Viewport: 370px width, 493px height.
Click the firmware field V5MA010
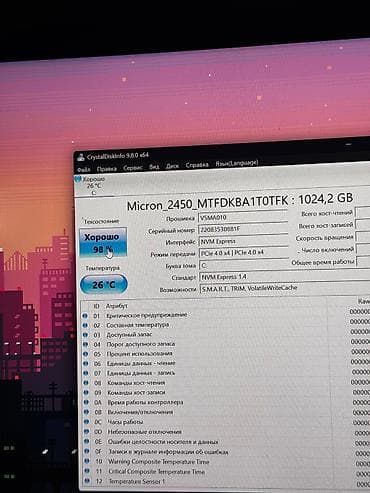coord(243,217)
